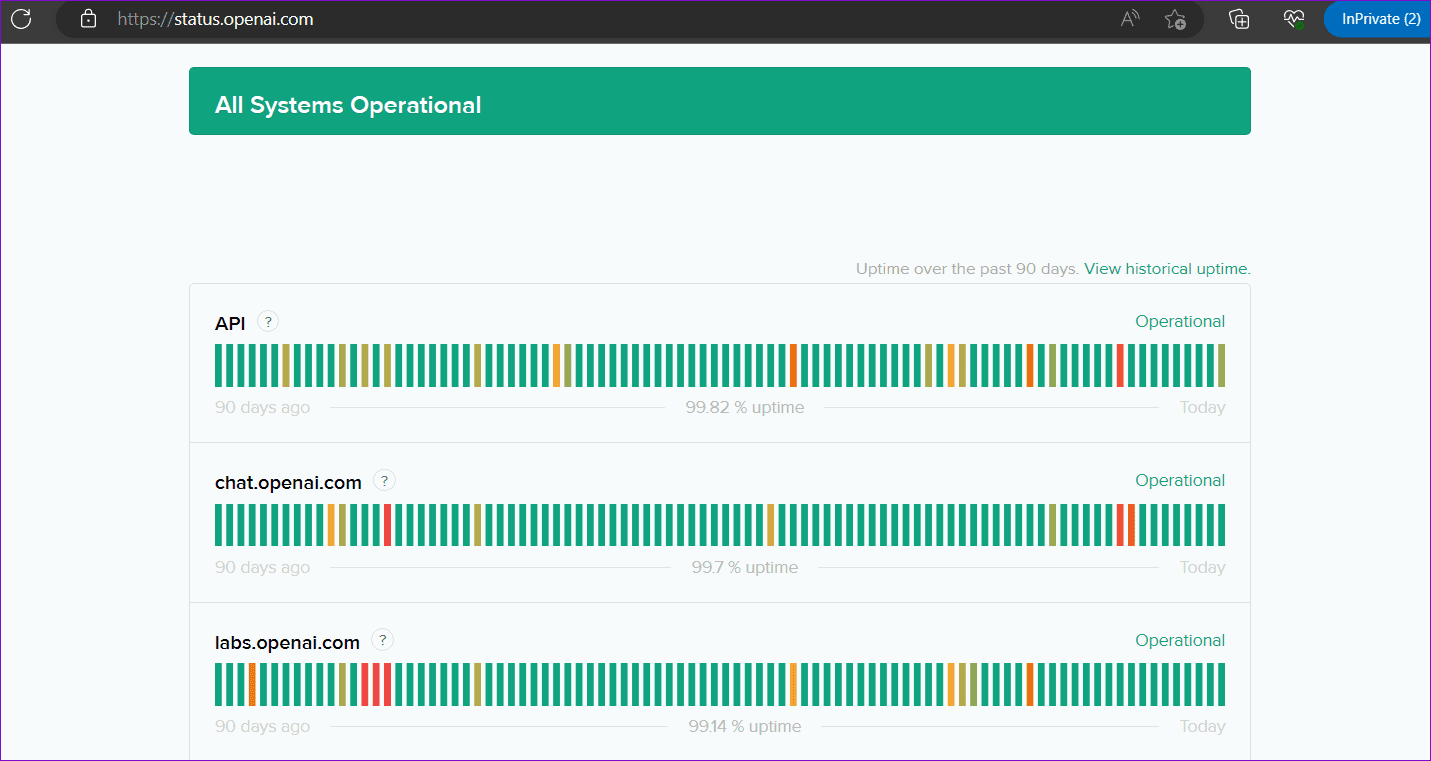
Task: Select first bar in labs.openai.com uptime
Action: coord(219,684)
